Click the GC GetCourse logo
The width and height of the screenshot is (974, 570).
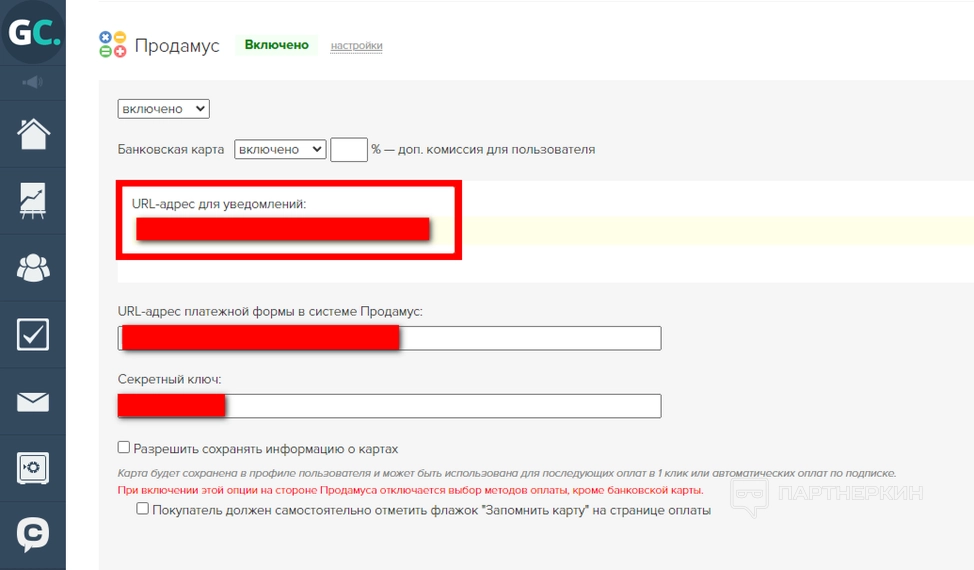coord(33,32)
